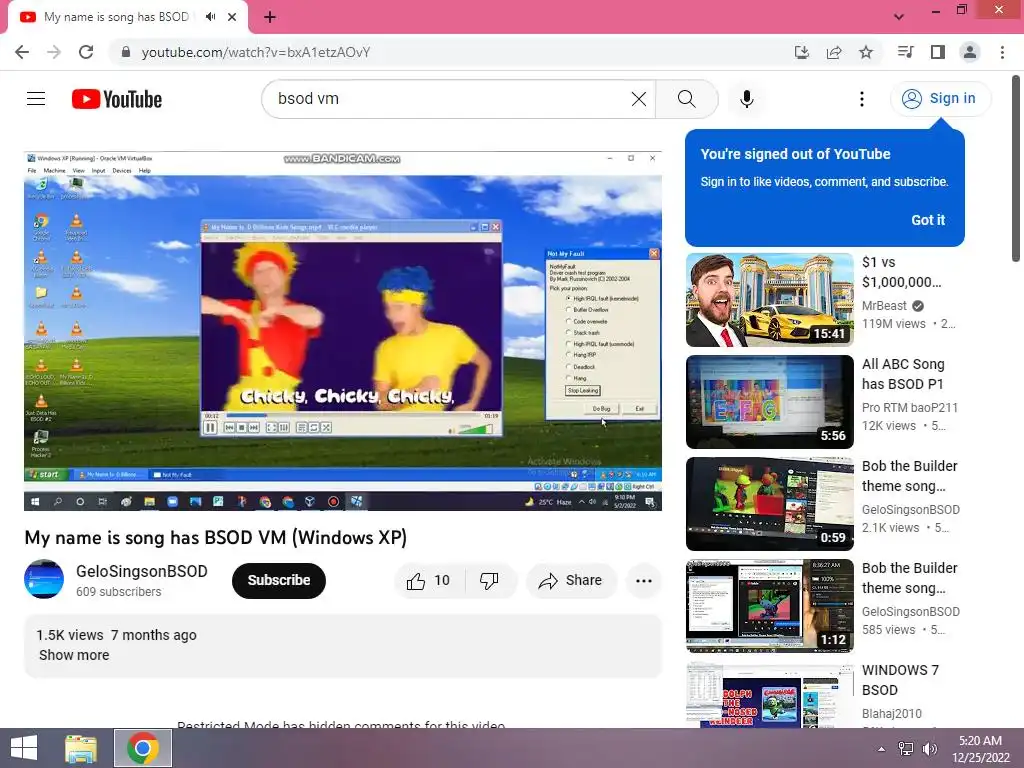The width and height of the screenshot is (1024, 768).
Task: Open more actions ellipsis below video
Action: coord(644,581)
